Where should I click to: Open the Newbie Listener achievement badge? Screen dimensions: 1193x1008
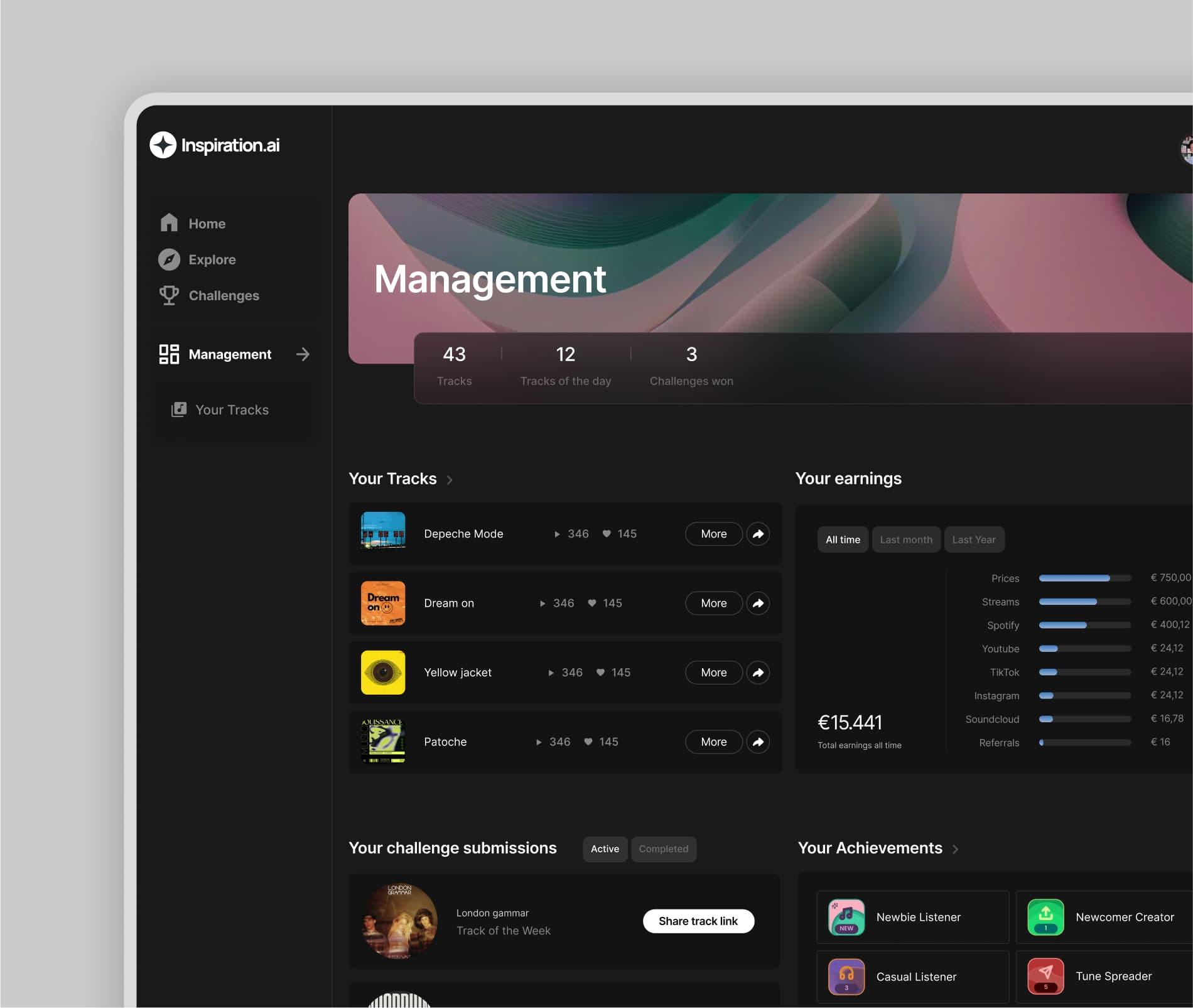846,918
